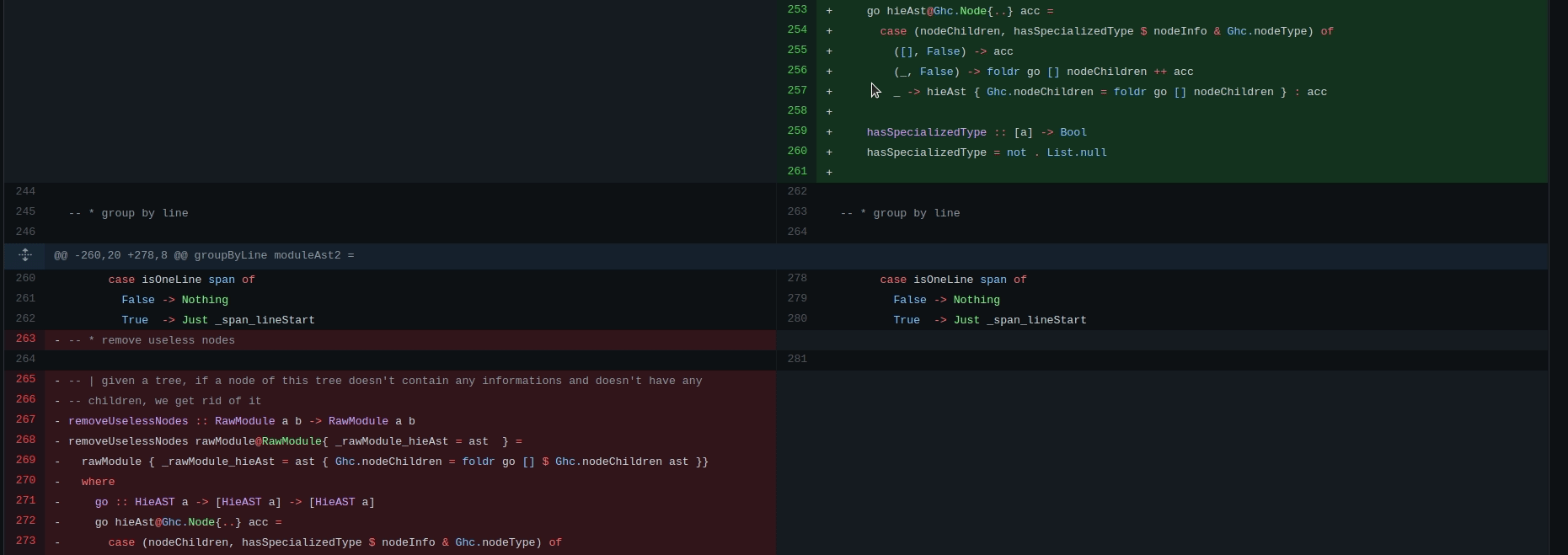The width and height of the screenshot is (1568, 555).
Task: Click deleted line number 269
Action: [x=24, y=461]
